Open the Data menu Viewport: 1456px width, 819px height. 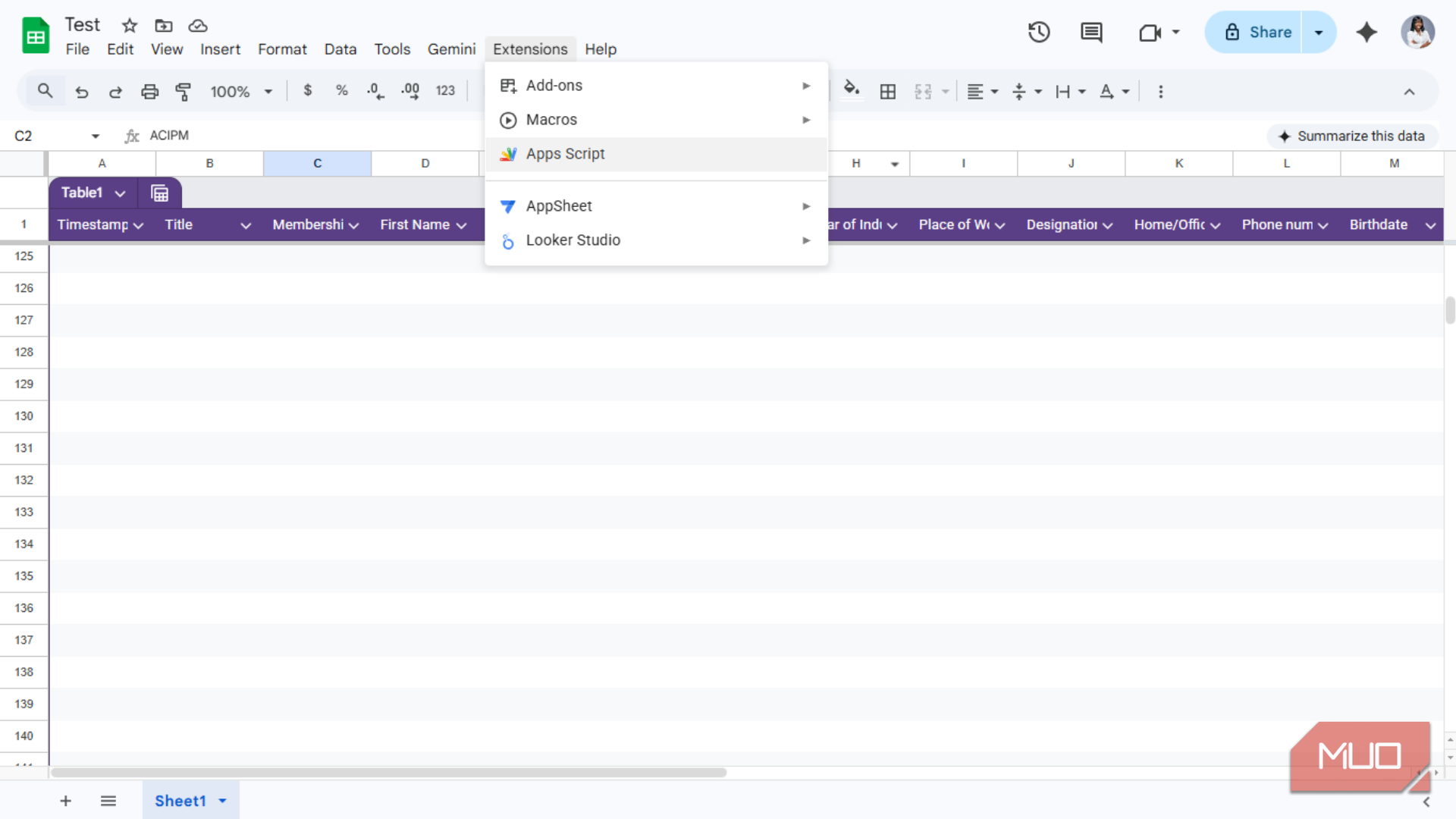tap(340, 49)
